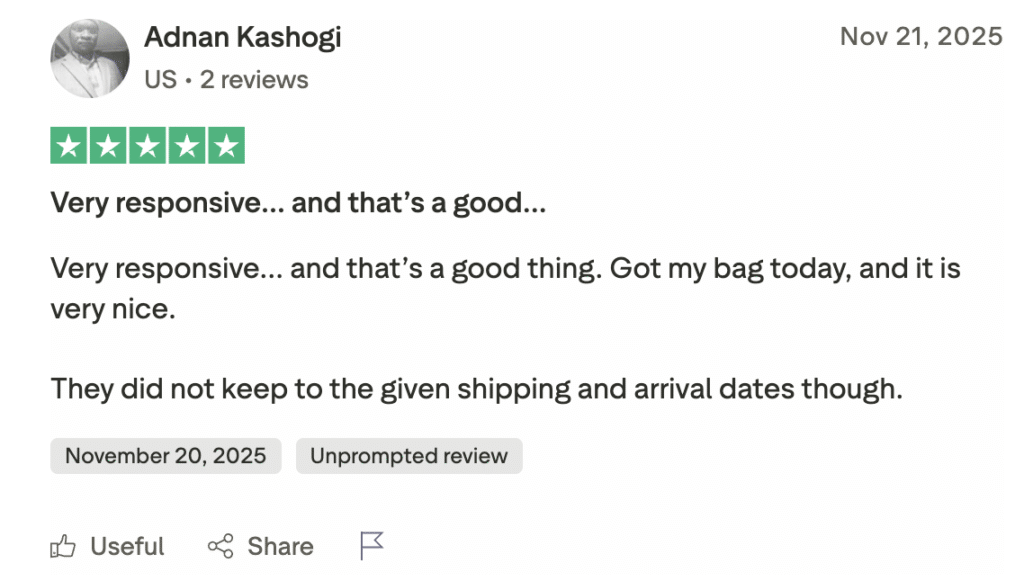Click the third green rating star
Screen dimensions: 1024x581
(148, 147)
